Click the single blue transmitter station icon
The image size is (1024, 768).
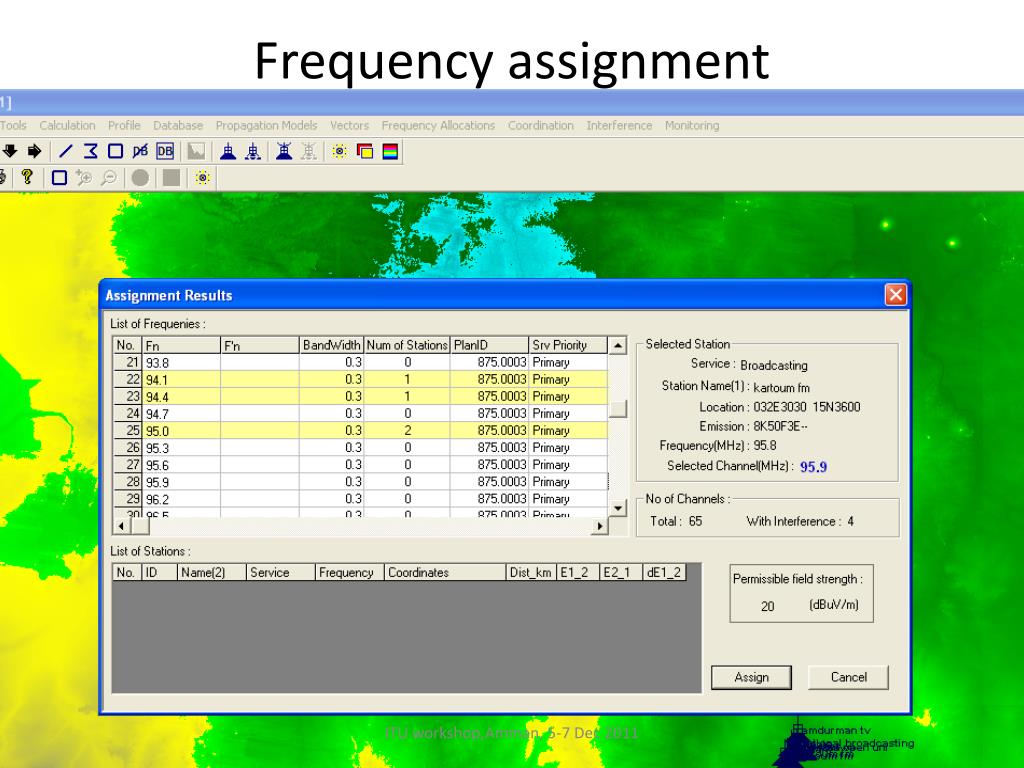pyautogui.click(x=227, y=152)
